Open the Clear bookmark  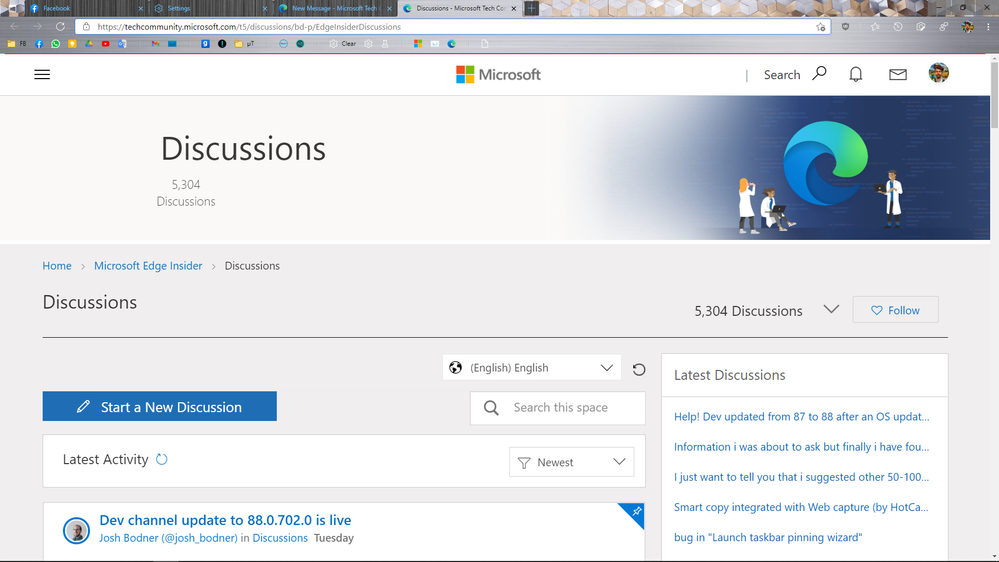click(x=343, y=44)
